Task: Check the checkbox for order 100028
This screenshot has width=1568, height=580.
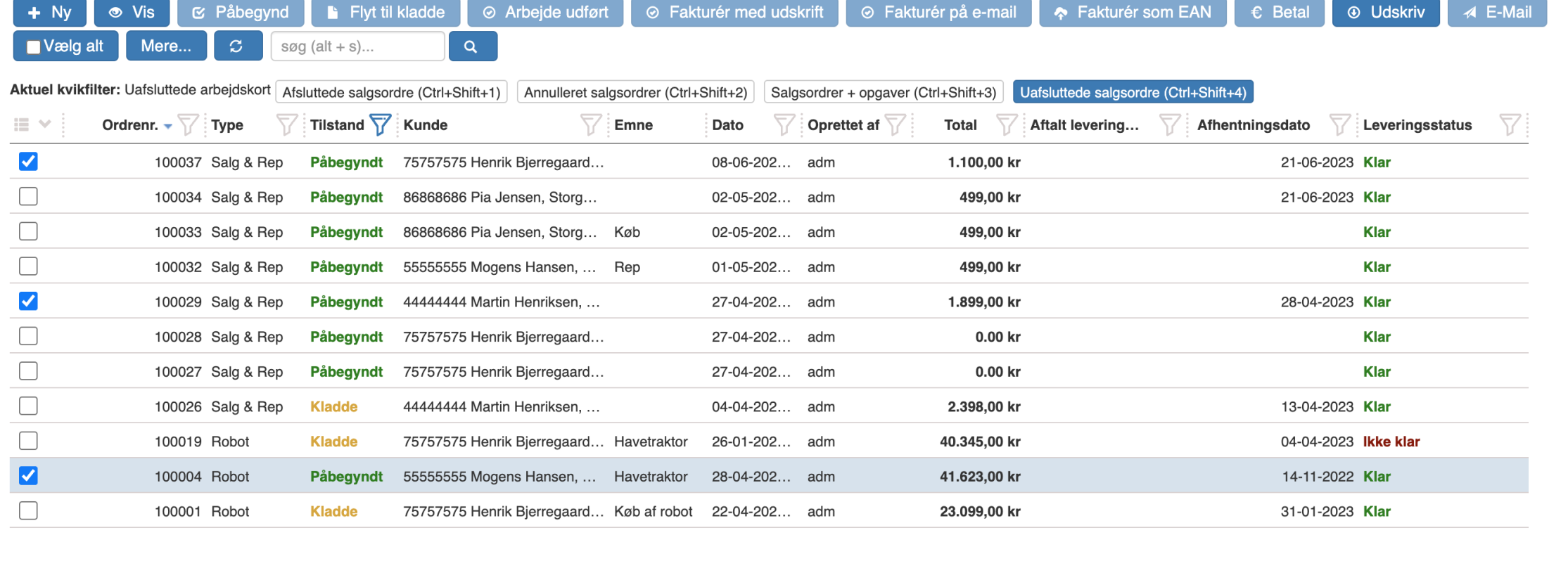Action: pyautogui.click(x=28, y=336)
